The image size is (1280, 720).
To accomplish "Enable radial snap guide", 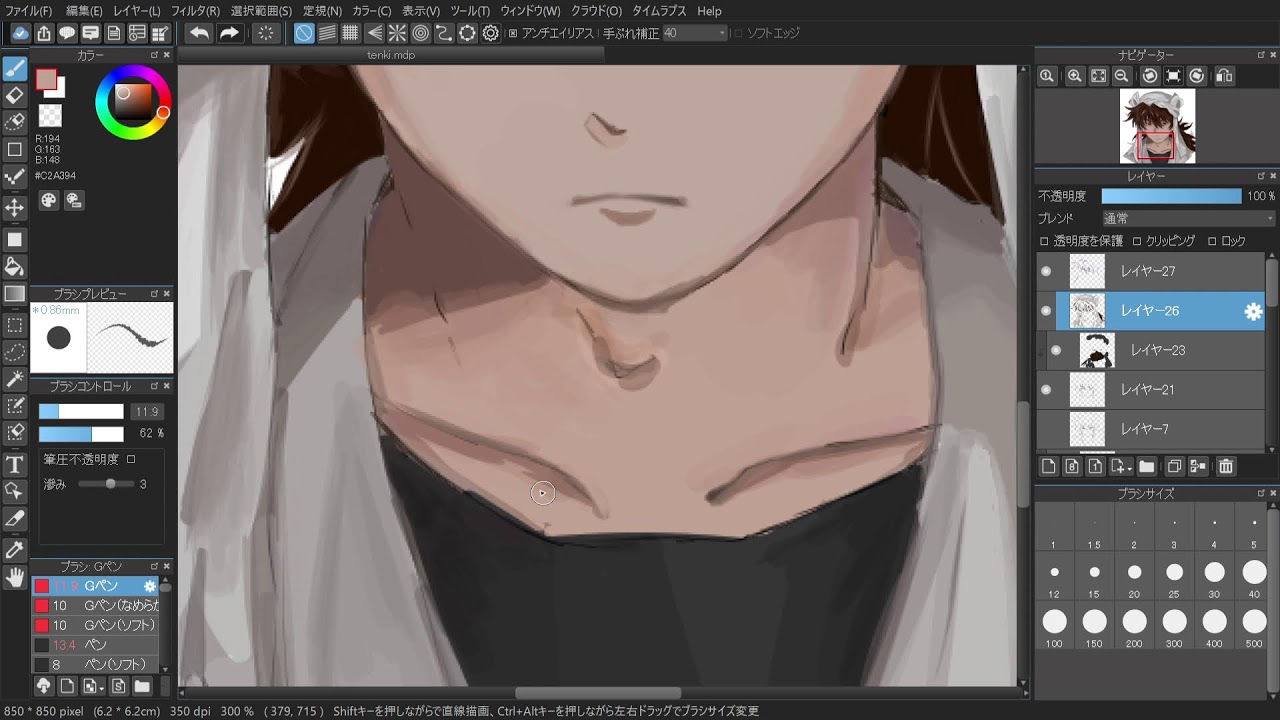I will pos(397,33).
